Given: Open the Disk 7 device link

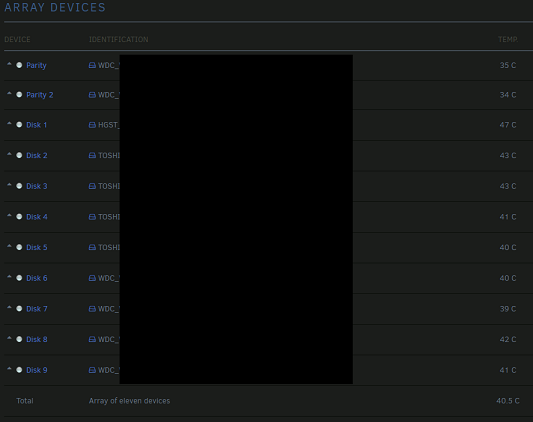Looking at the screenshot, I should click(x=37, y=309).
